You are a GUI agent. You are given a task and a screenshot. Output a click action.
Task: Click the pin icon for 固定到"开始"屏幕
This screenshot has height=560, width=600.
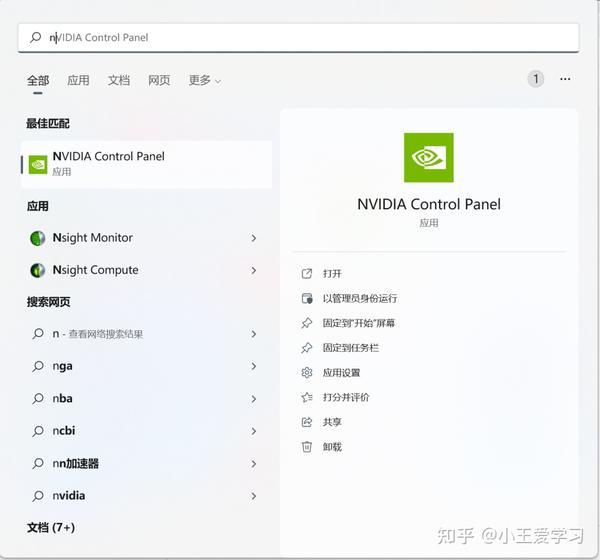pos(307,323)
